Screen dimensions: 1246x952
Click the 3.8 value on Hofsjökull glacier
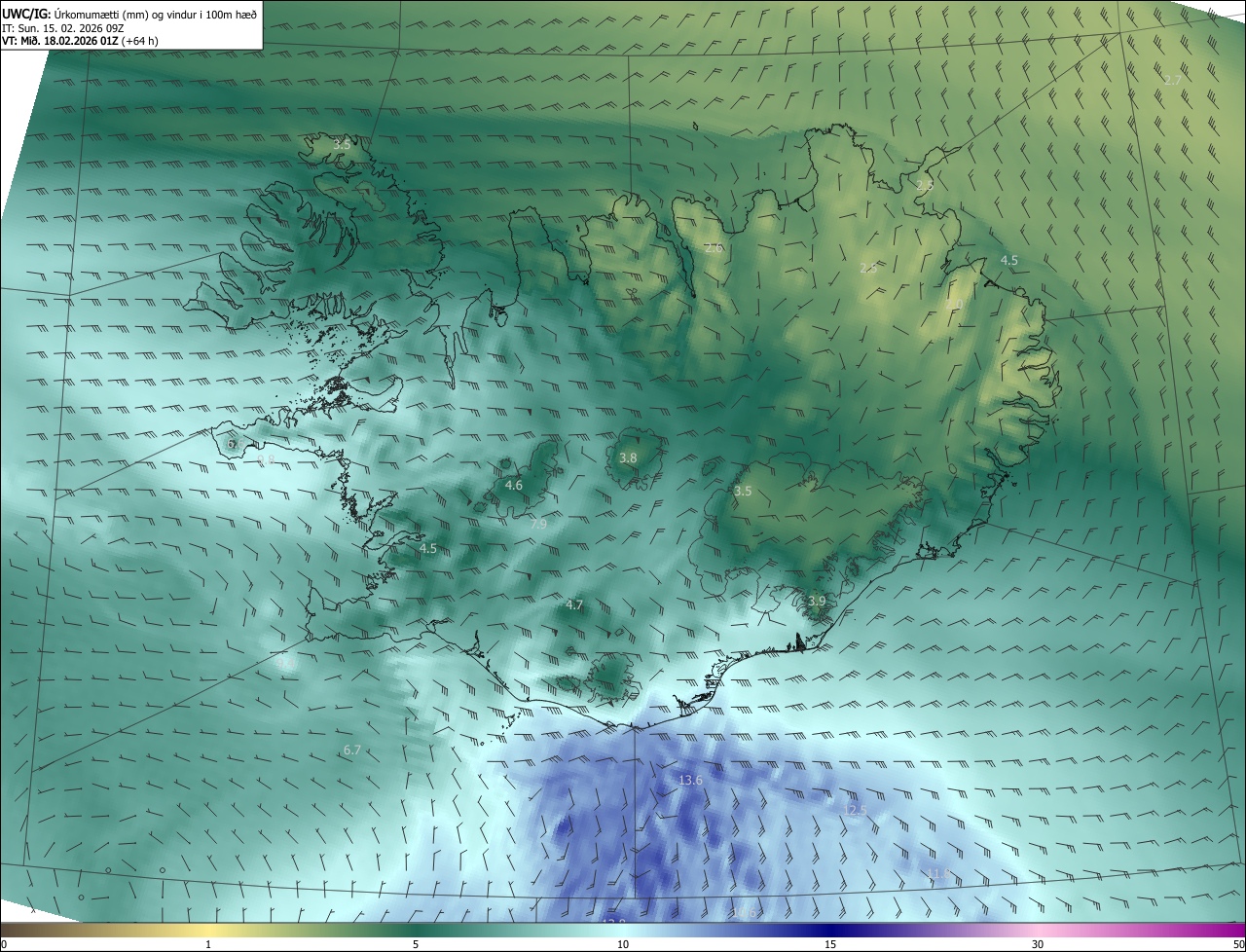click(x=629, y=458)
